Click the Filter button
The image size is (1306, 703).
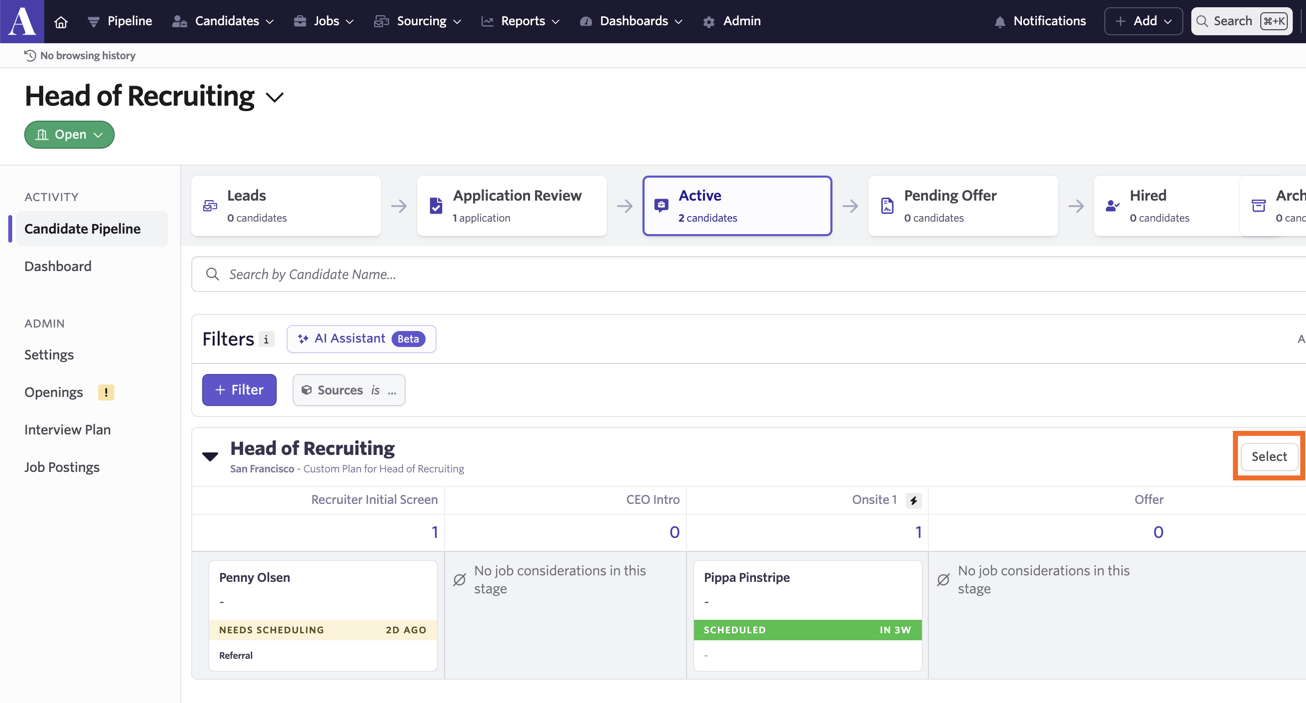point(239,390)
